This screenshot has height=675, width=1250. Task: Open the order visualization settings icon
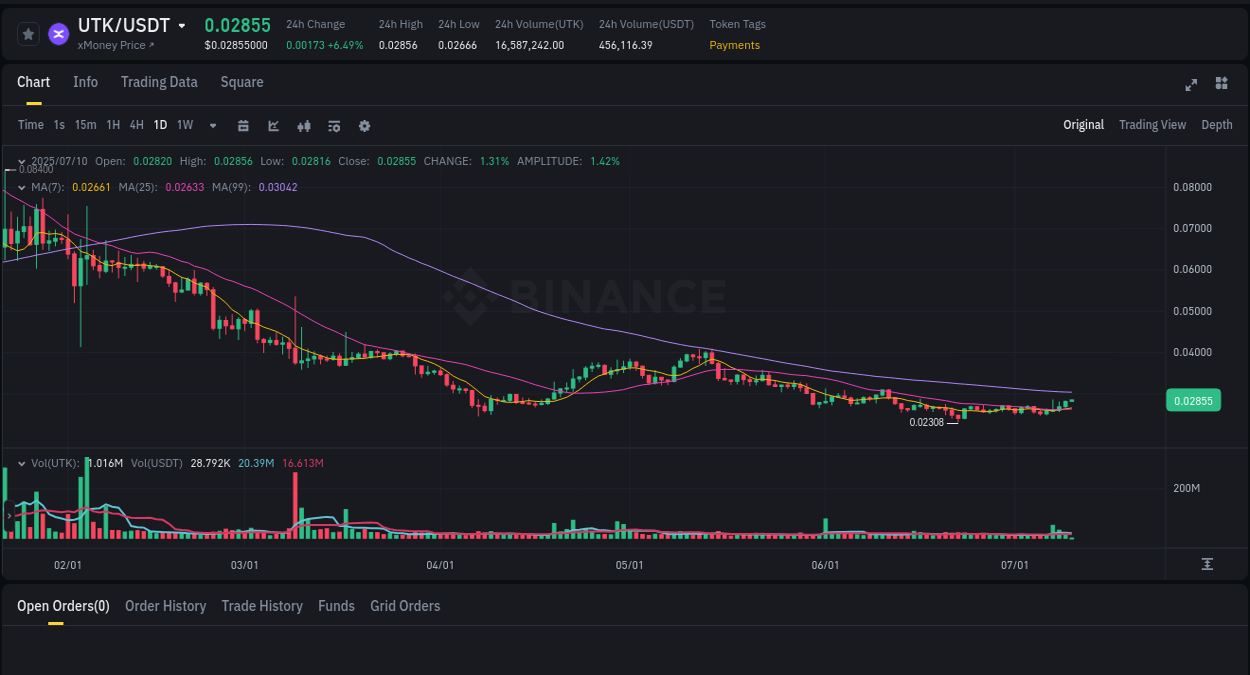tap(333, 125)
